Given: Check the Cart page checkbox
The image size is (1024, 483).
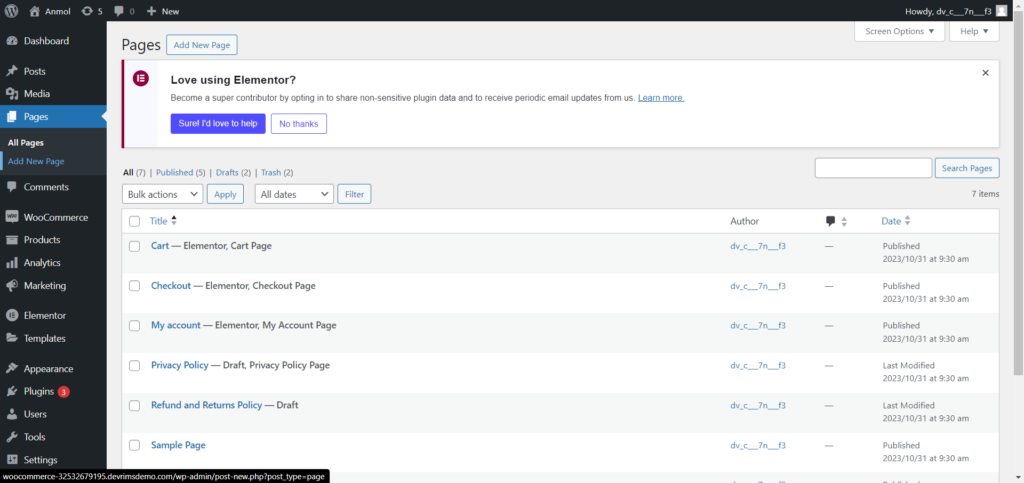Looking at the screenshot, I should point(135,246).
